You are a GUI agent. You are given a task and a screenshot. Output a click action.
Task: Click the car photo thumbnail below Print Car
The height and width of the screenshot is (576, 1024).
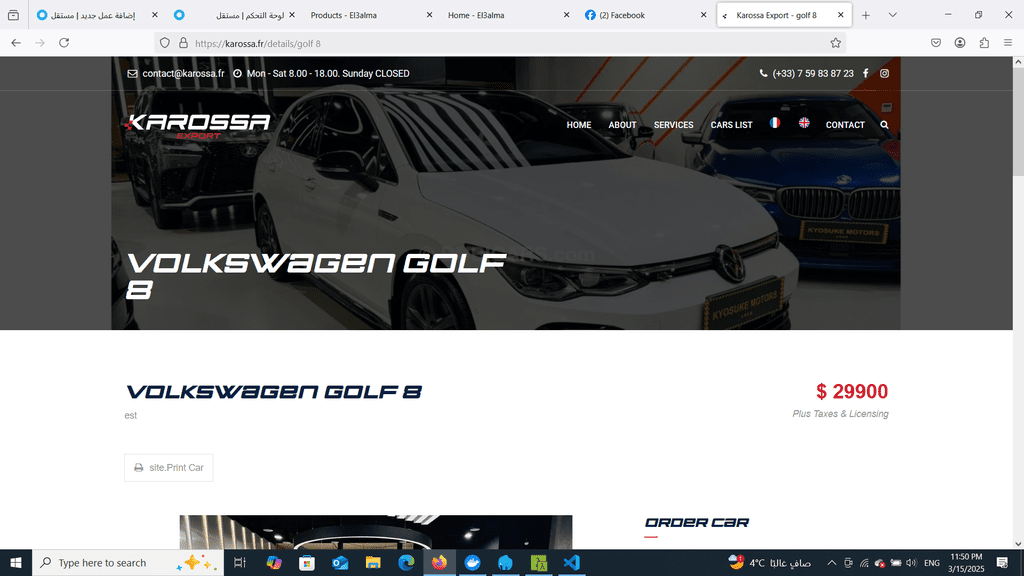376,532
